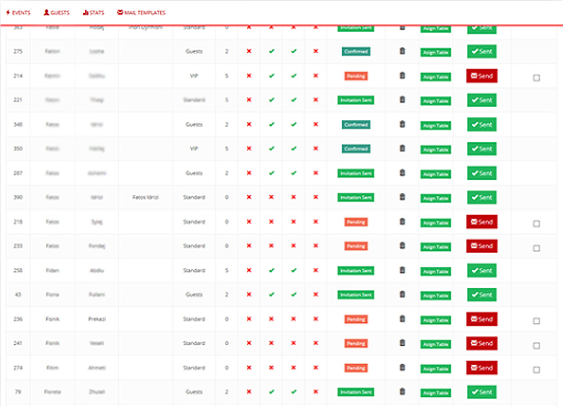Click last red X icon in row 79
Viewport: 563px width, 407px height.
pos(316,392)
